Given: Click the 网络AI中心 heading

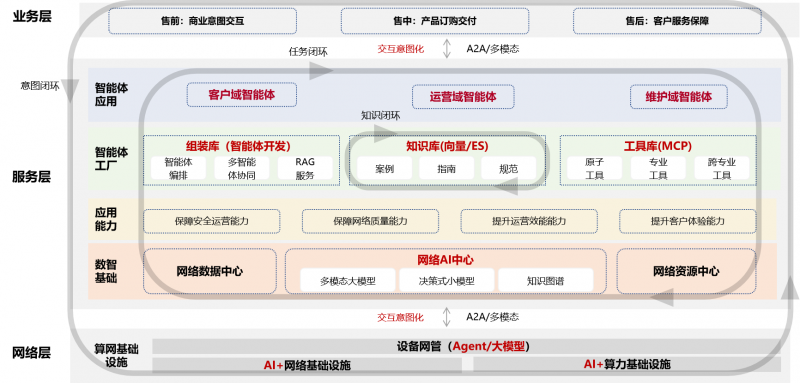Looking at the screenshot, I should tap(445, 260).
